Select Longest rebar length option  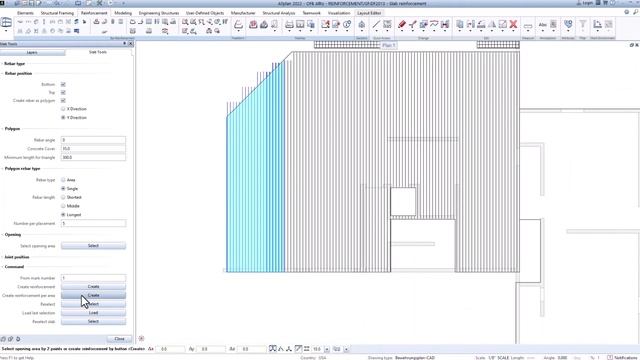click(x=63, y=215)
